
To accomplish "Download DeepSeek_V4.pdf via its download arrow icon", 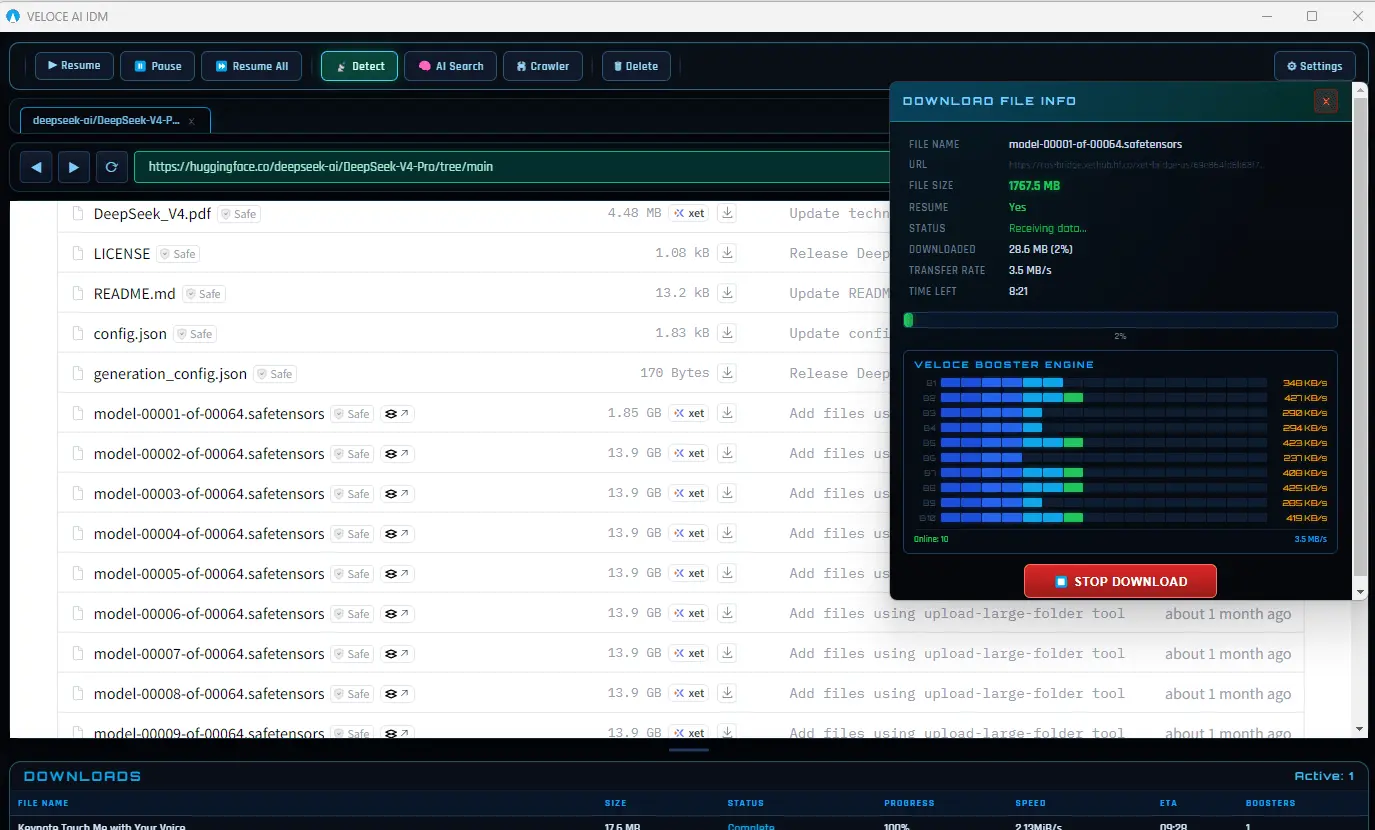I will (x=728, y=213).
